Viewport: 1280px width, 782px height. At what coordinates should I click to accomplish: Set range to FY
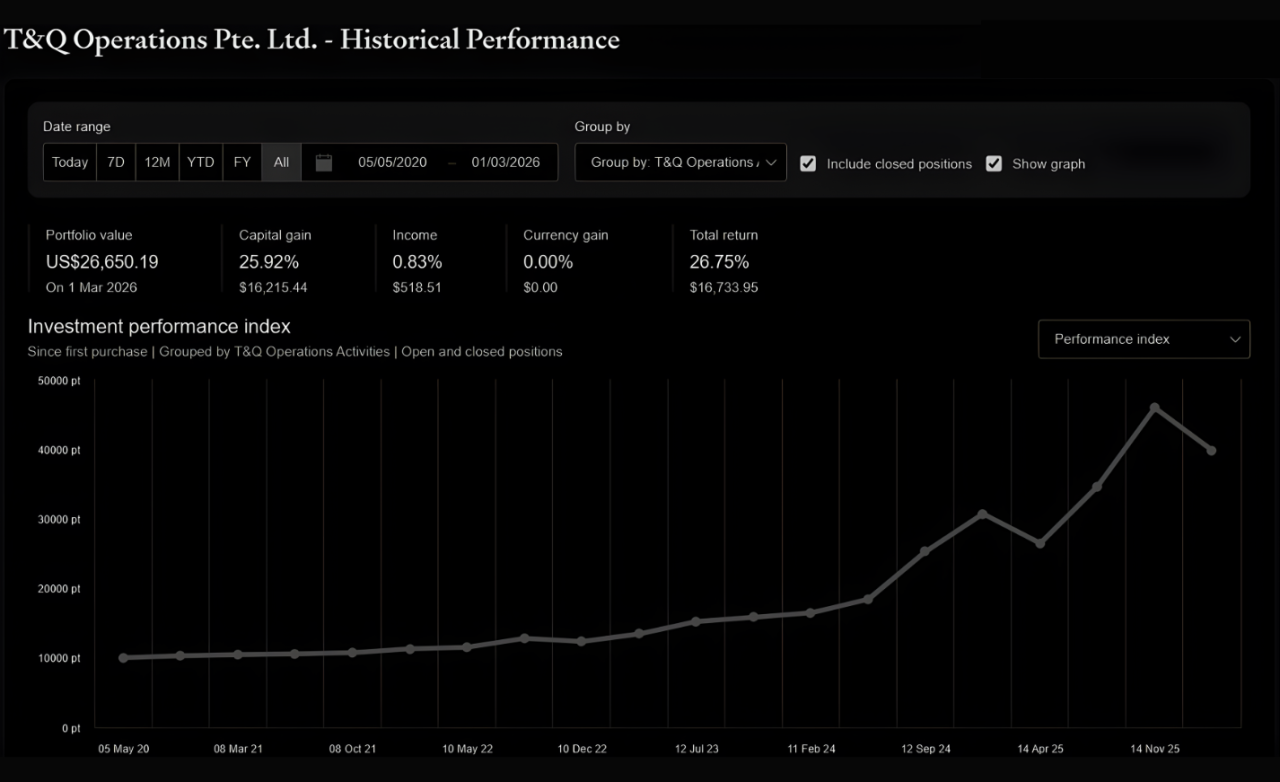[242, 163]
